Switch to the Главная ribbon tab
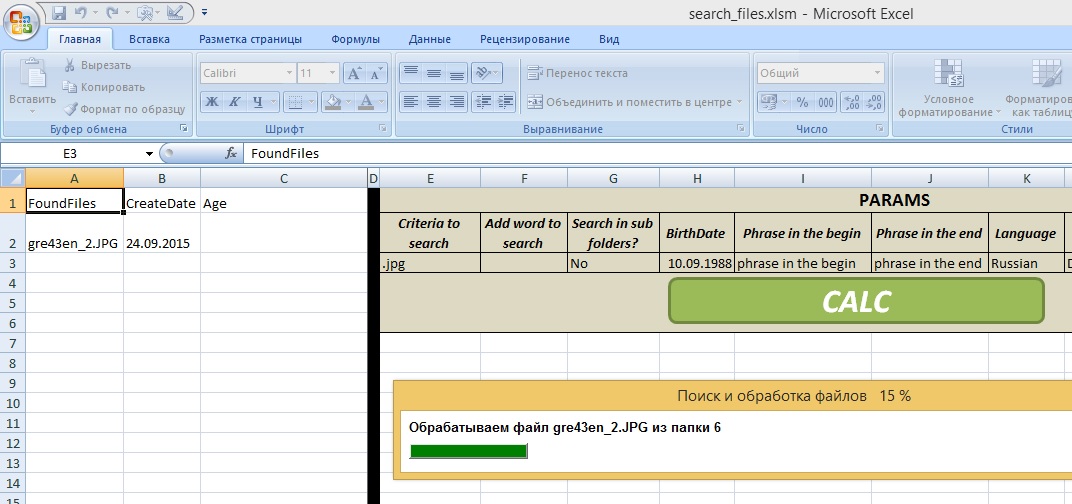Screen dimensions: 1072x504 click(x=80, y=39)
